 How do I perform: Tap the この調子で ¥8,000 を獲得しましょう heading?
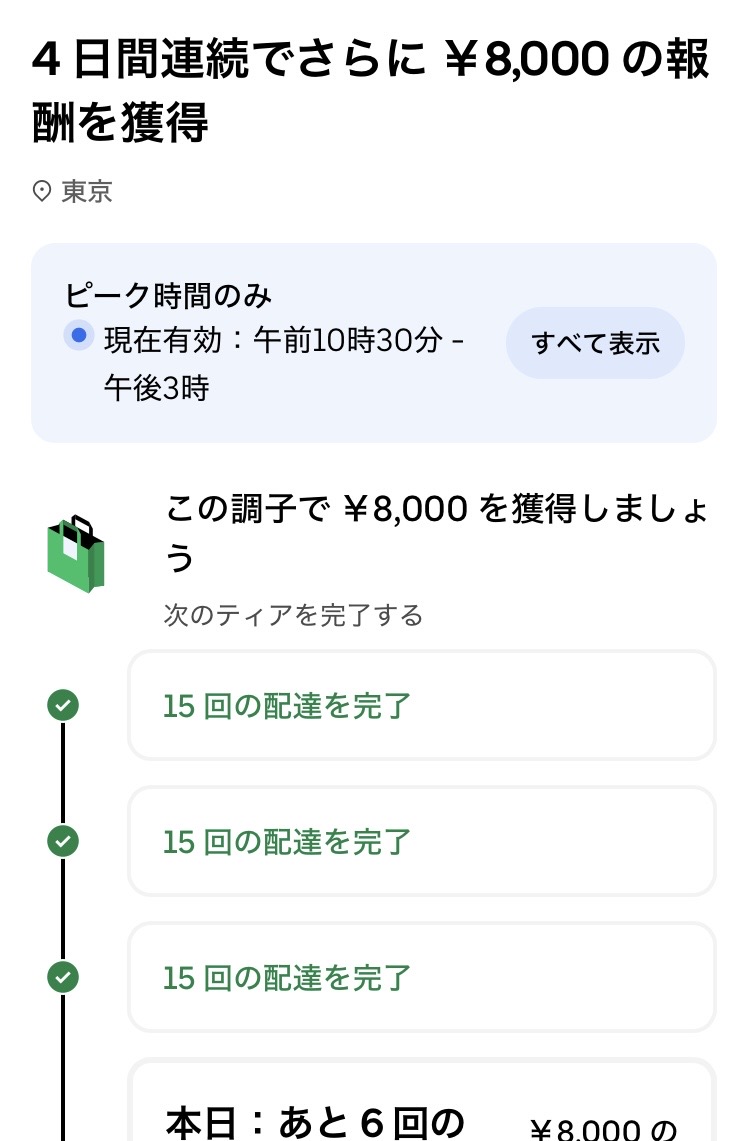[x=437, y=532]
